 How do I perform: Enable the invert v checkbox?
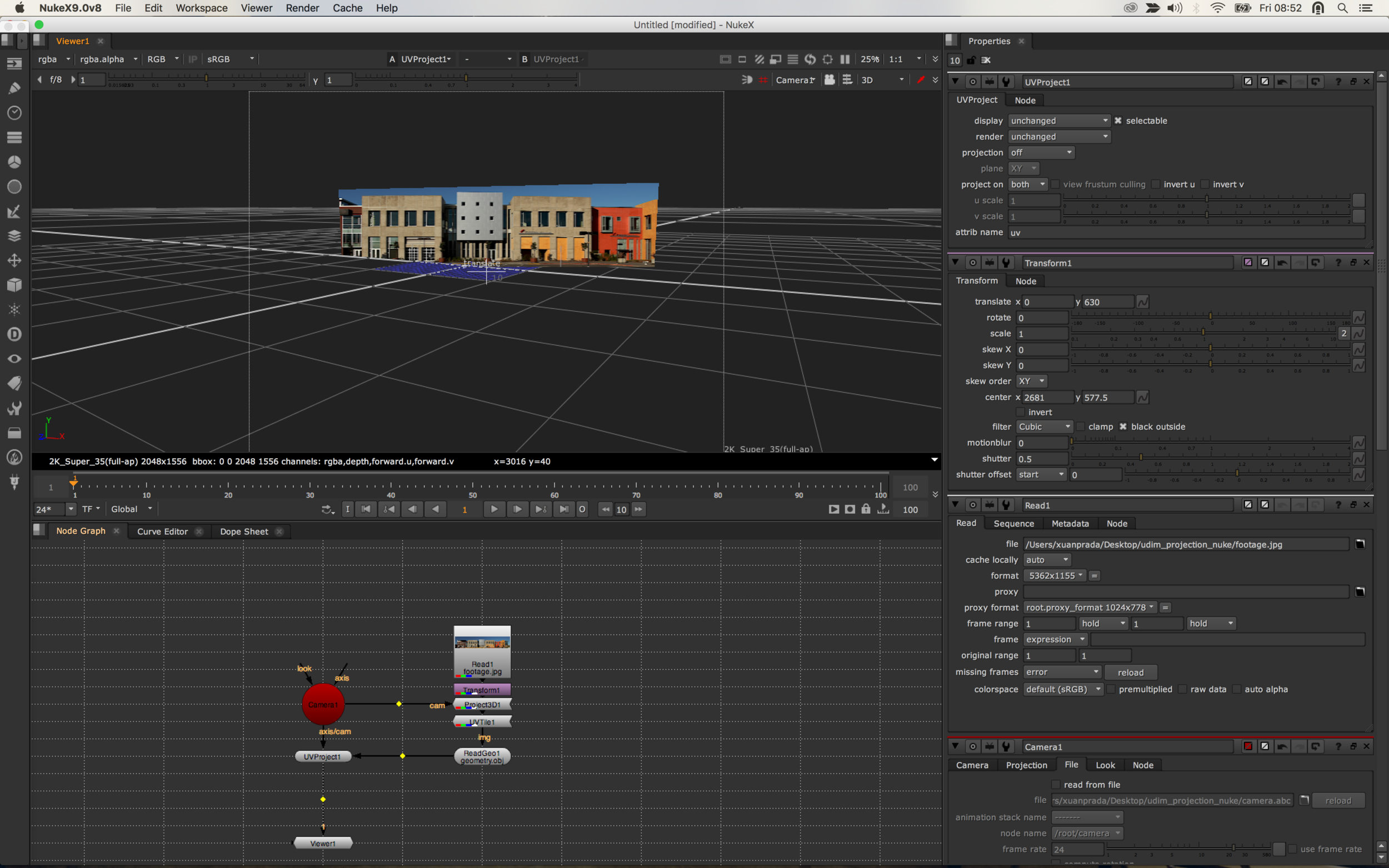click(x=1205, y=184)
